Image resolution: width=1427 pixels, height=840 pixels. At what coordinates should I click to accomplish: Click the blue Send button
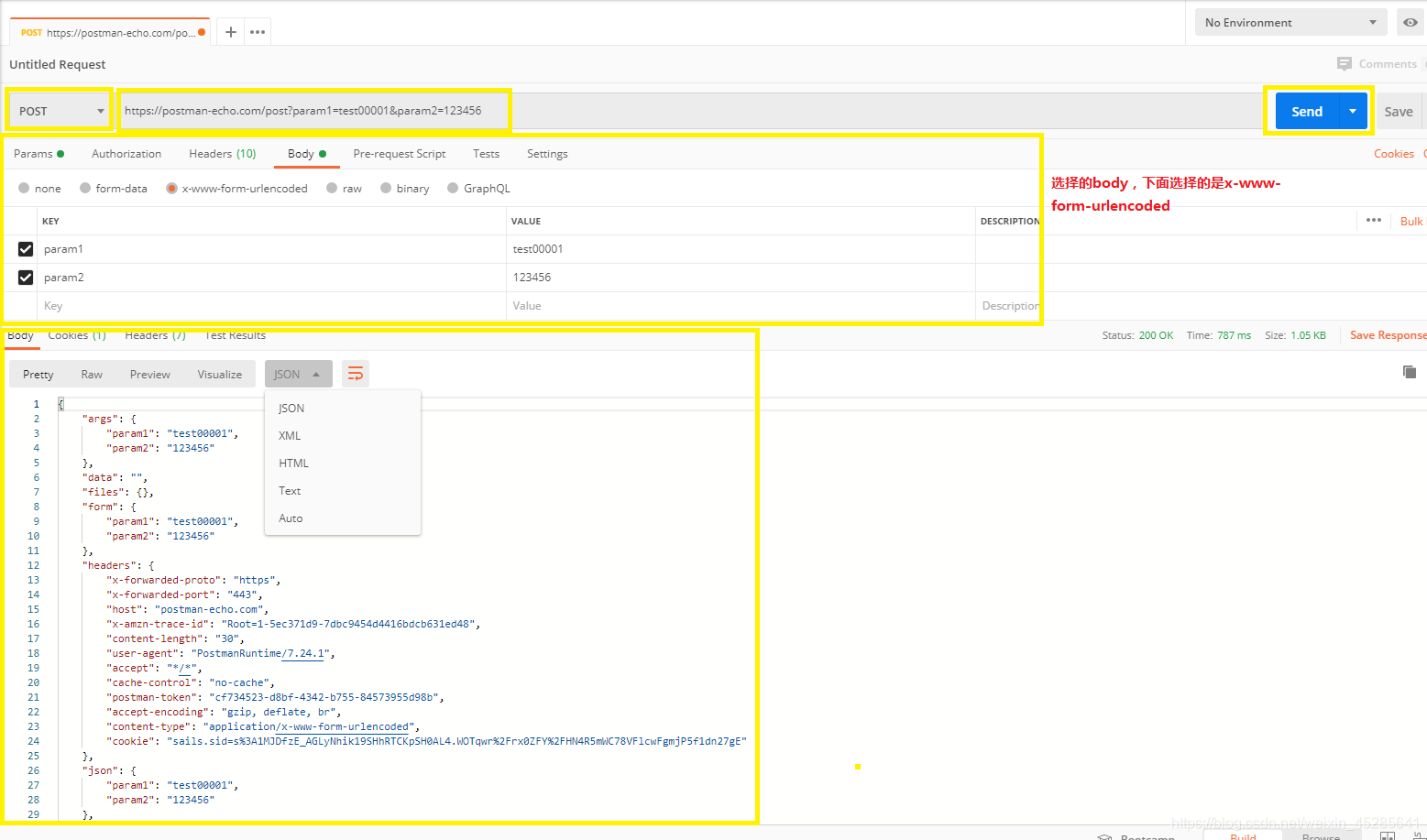point(1307,111)
